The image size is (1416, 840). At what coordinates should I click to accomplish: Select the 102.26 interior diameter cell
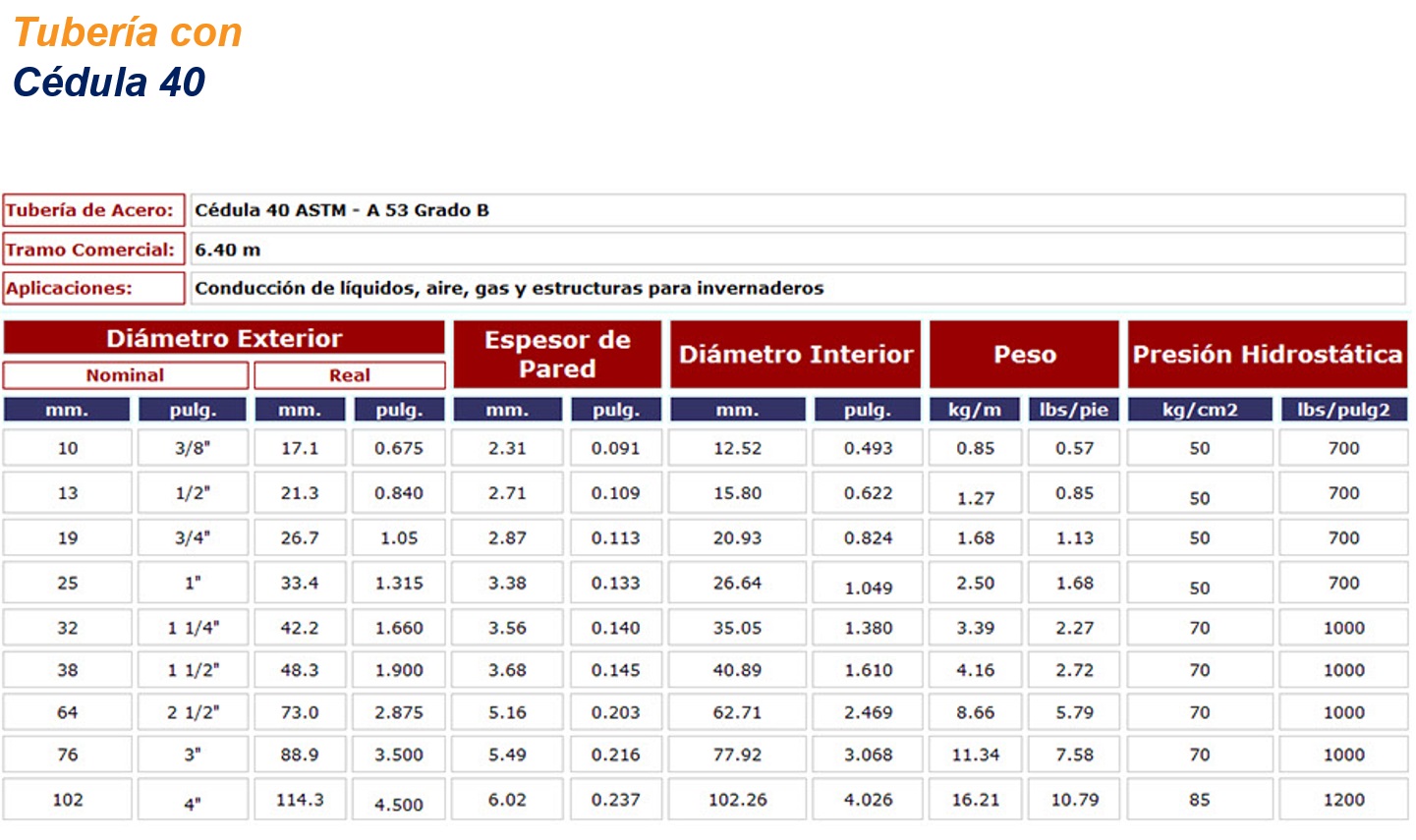click(737, 800)
